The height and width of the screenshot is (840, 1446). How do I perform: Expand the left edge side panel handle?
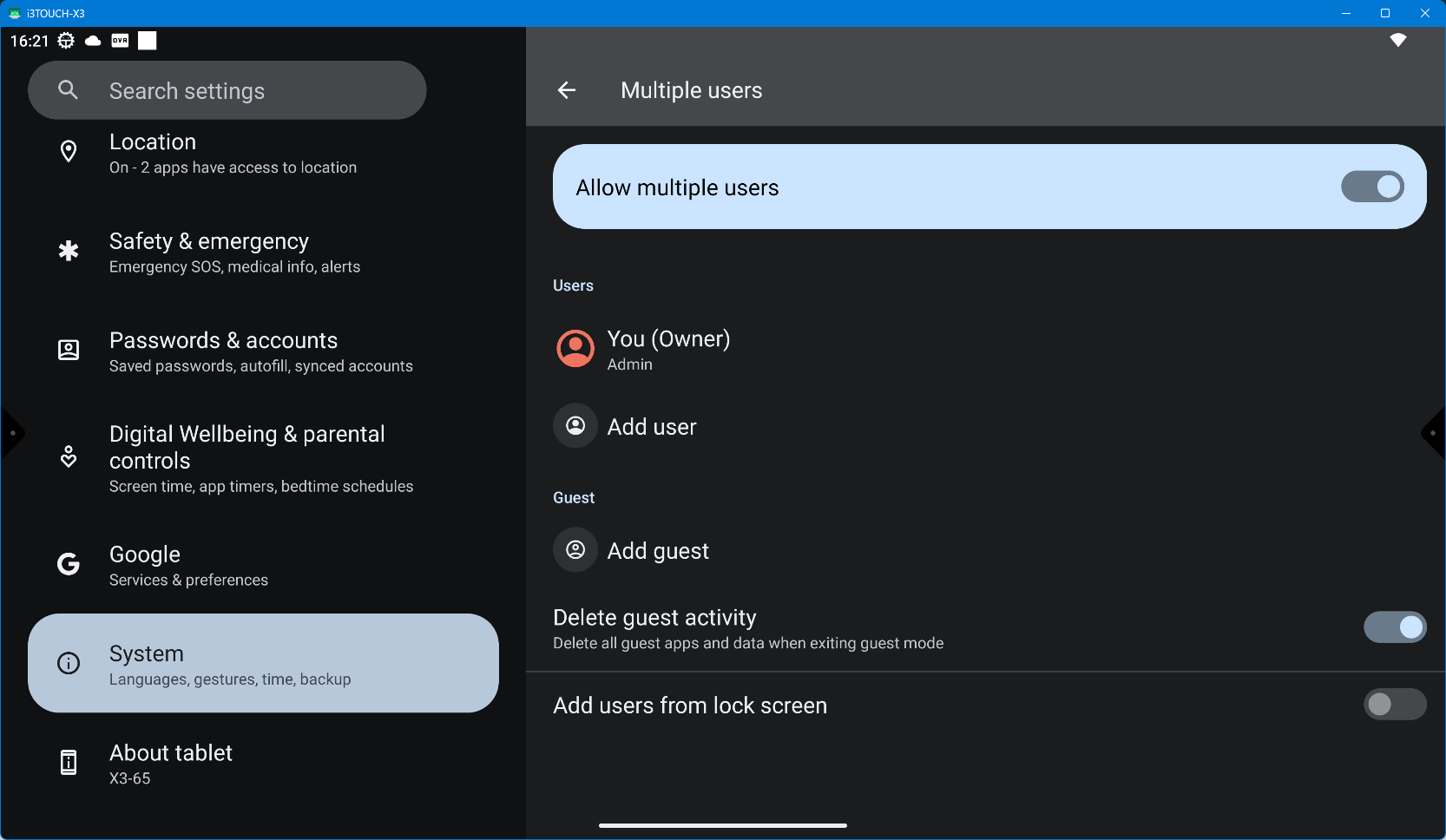11,433
